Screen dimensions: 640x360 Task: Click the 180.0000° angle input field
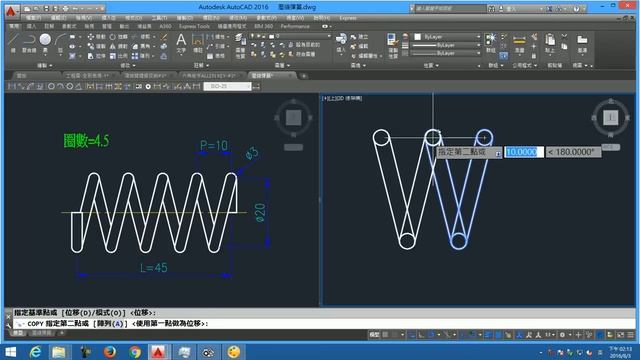tap(573, 152)
